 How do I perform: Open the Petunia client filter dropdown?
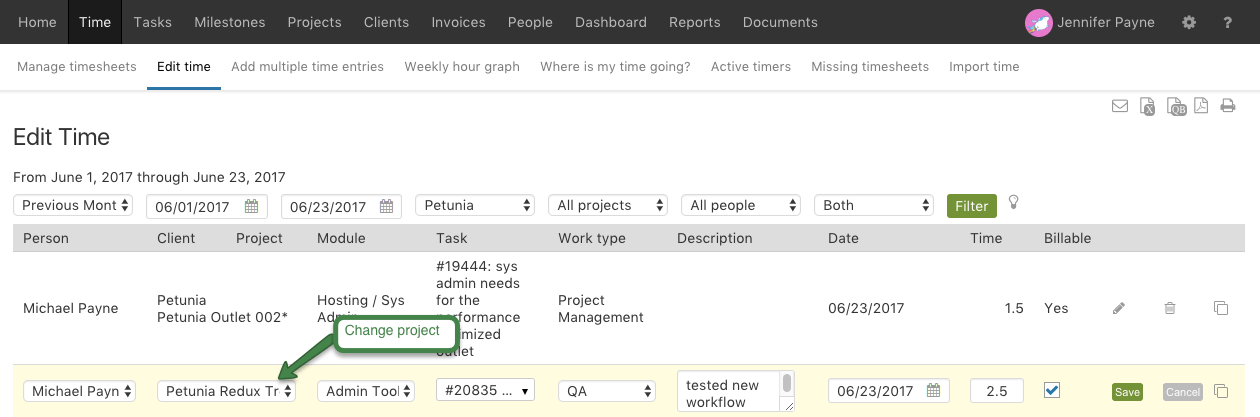[475, 205]
